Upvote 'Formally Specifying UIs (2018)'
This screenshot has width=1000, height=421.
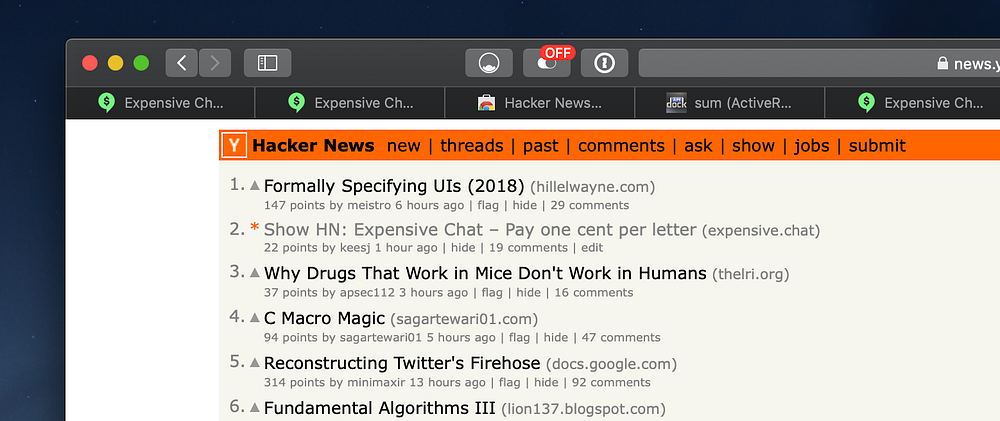point(254,186)
